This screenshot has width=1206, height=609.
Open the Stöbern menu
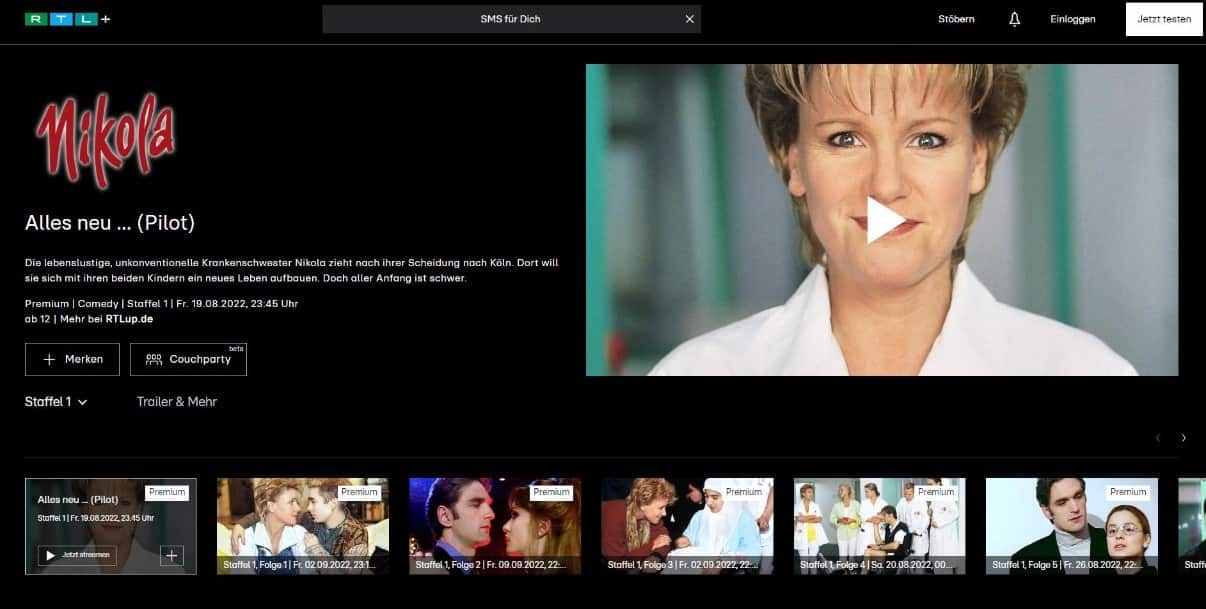click(956, 19)
